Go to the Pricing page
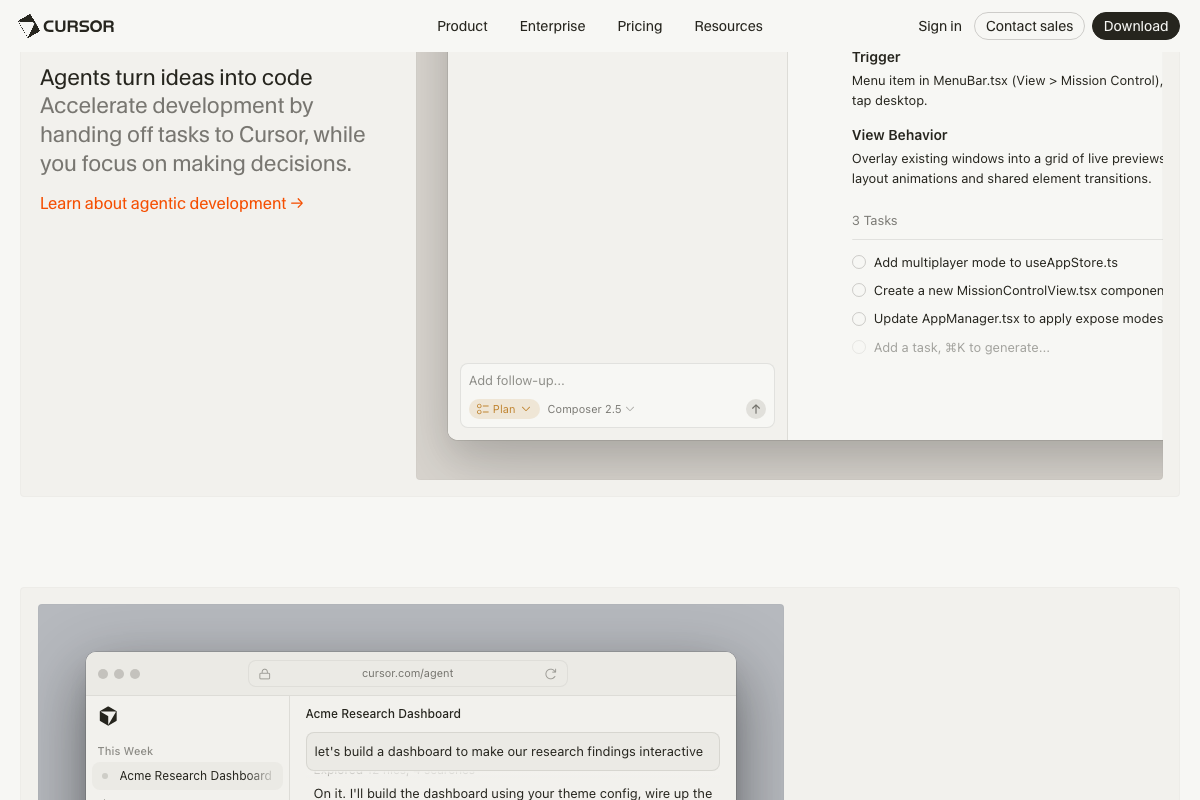Viewport: 1200px width, 800px height. point(640,26)
